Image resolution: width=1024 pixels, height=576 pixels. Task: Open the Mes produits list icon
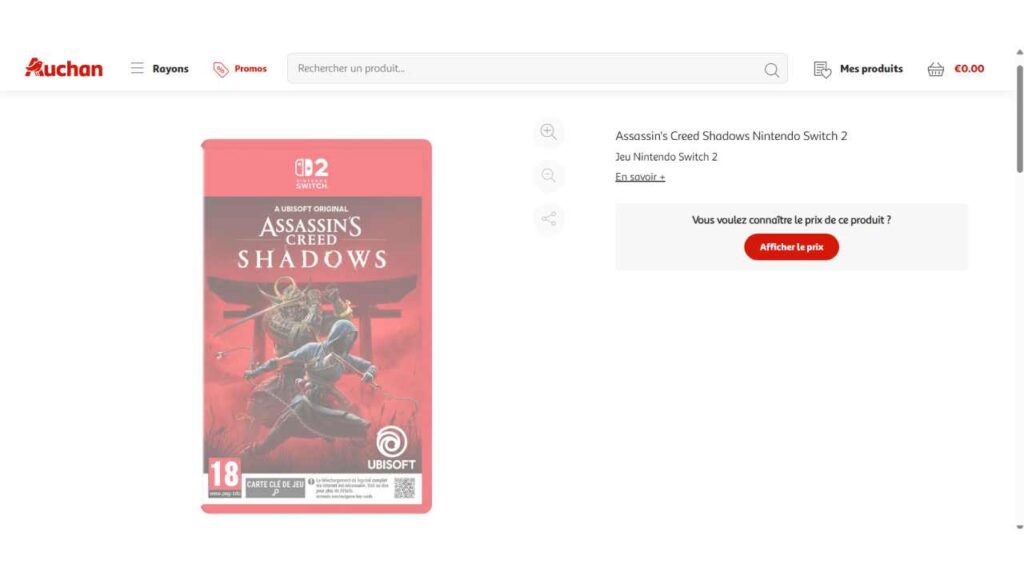point(822,69)
